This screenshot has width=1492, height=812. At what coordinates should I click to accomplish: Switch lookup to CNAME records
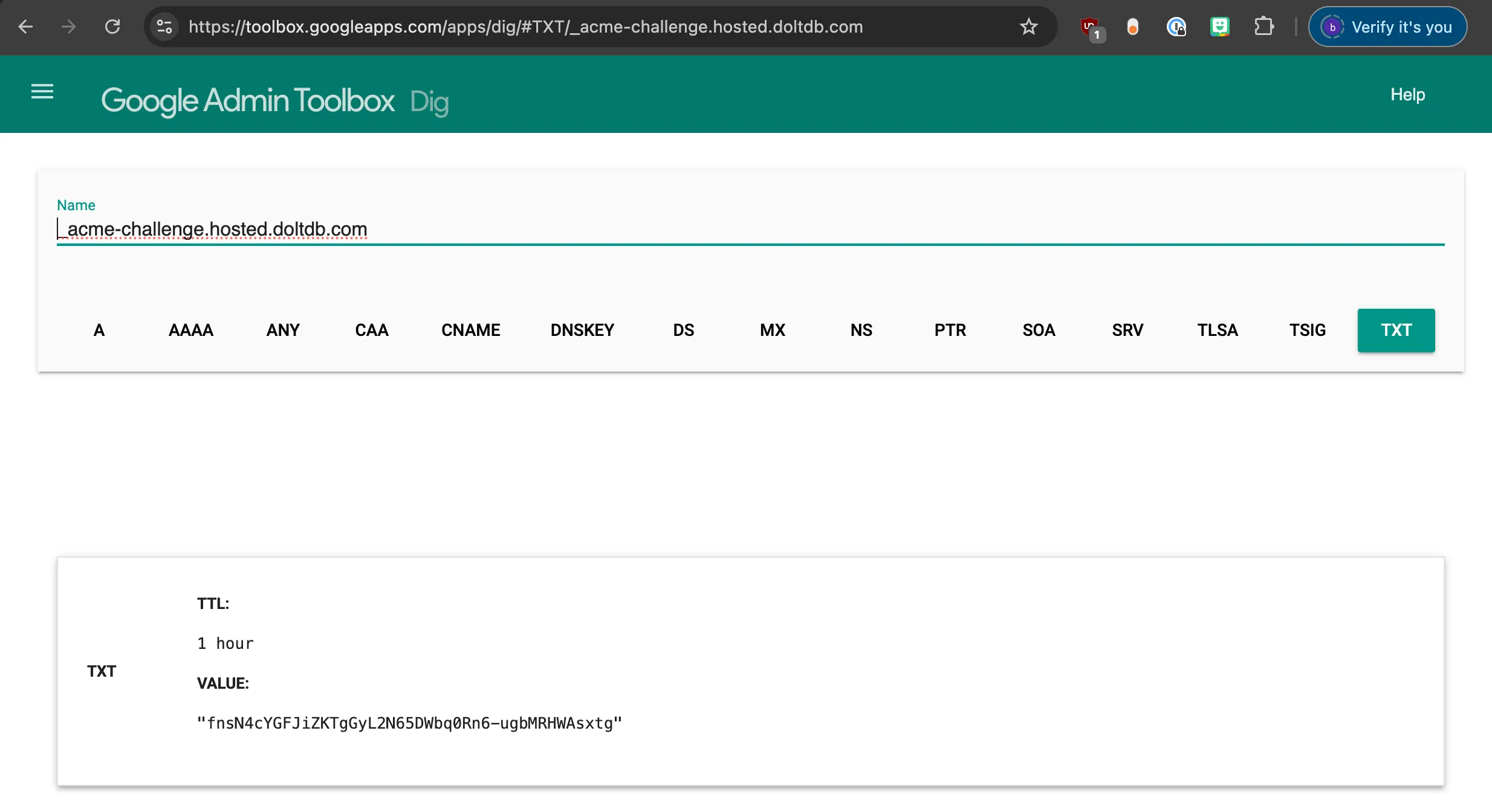tap(471, 330)
